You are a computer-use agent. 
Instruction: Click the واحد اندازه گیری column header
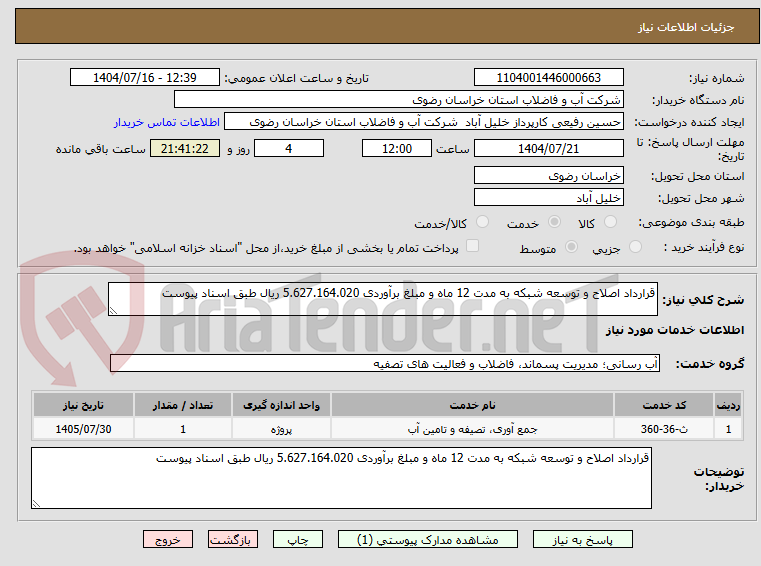(281, 405)
